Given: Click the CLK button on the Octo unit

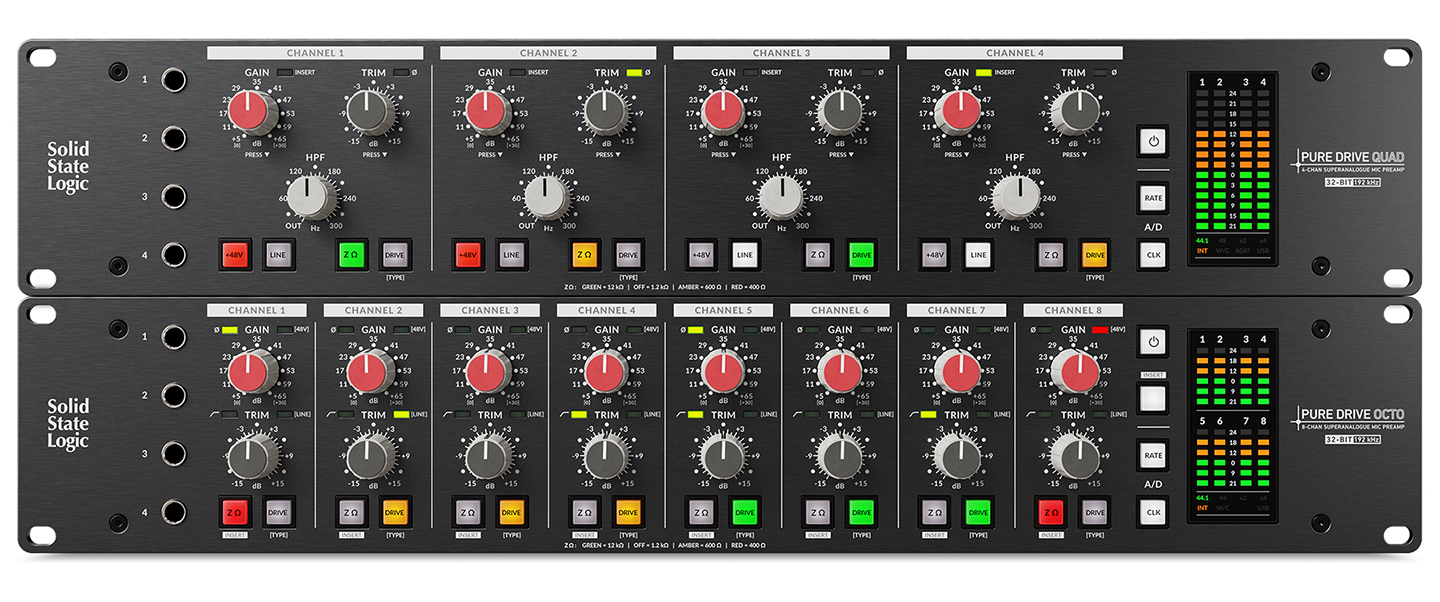Looking at the screenshot, I should [x=1153, y=512].
